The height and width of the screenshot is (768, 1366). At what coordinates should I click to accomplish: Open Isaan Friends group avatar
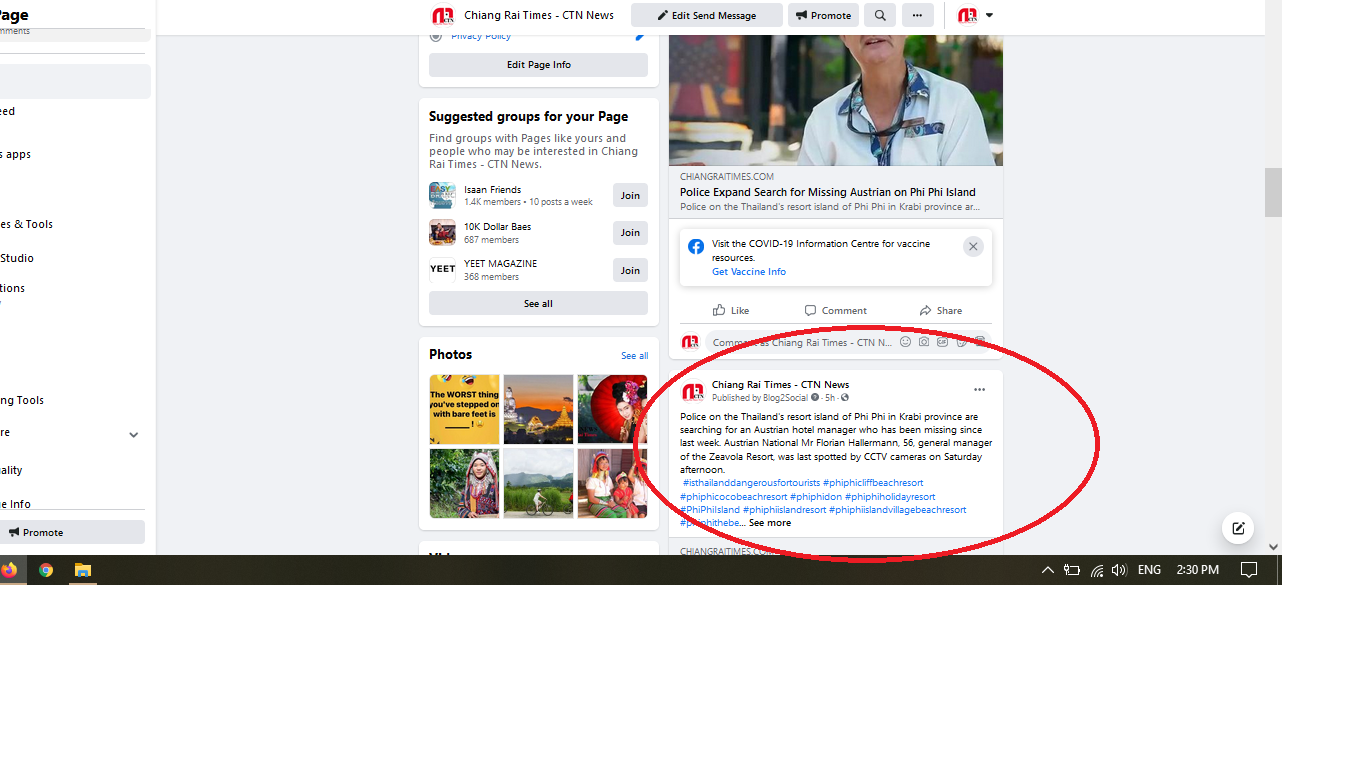442,195
